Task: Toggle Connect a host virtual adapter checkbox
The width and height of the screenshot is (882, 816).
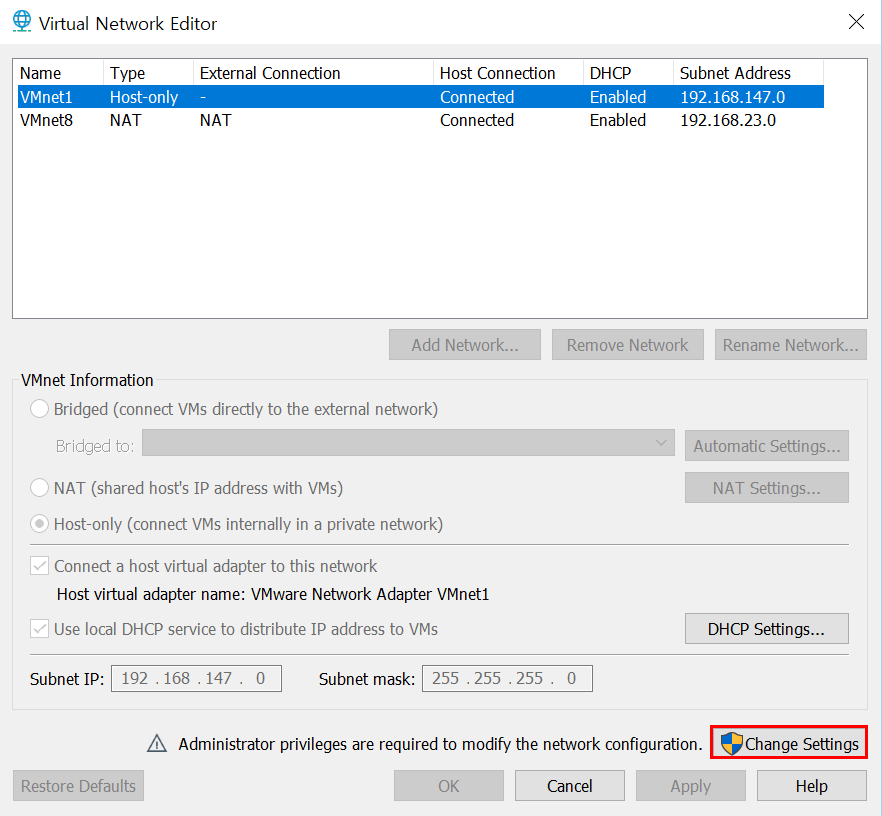Action: (x=39, y=566)
